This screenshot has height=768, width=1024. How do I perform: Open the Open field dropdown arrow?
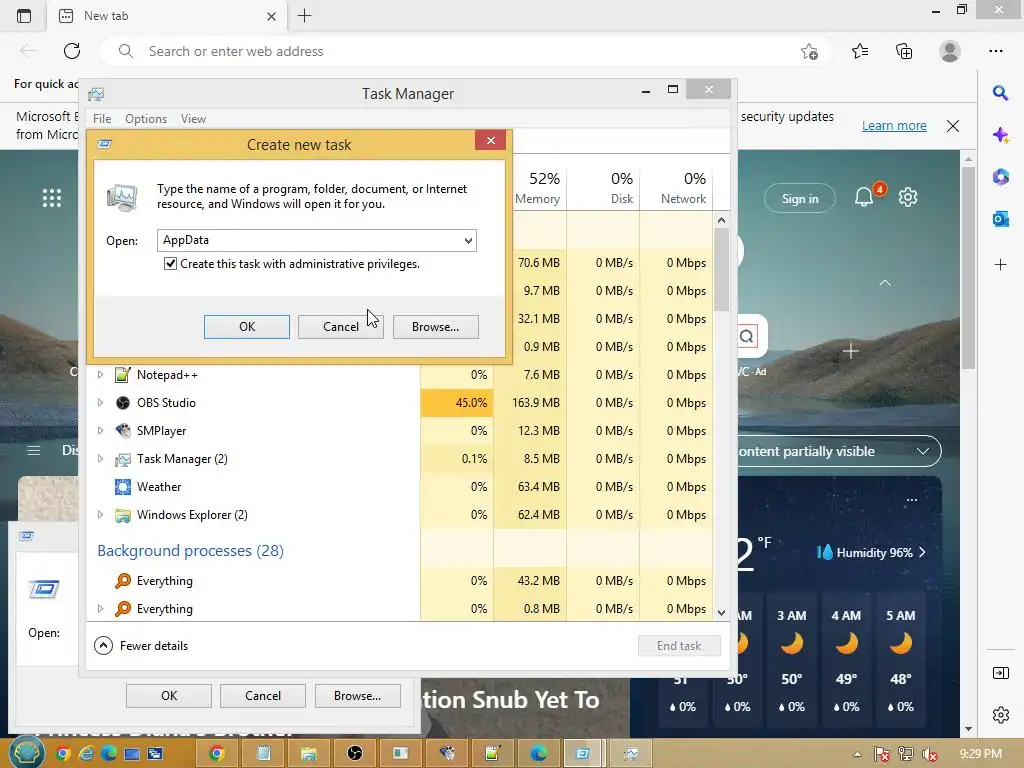point(468,240)
